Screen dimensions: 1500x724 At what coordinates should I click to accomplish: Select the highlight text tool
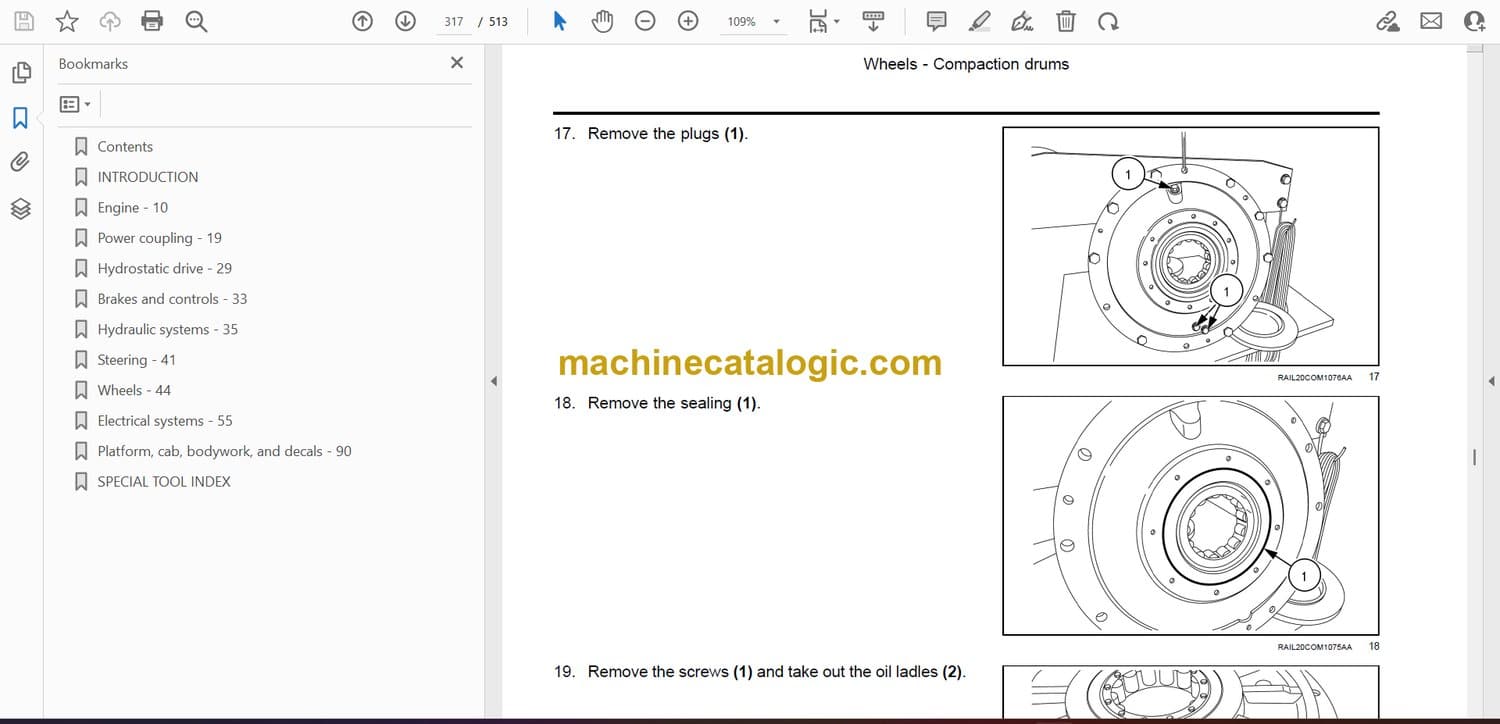coord(979,21)
